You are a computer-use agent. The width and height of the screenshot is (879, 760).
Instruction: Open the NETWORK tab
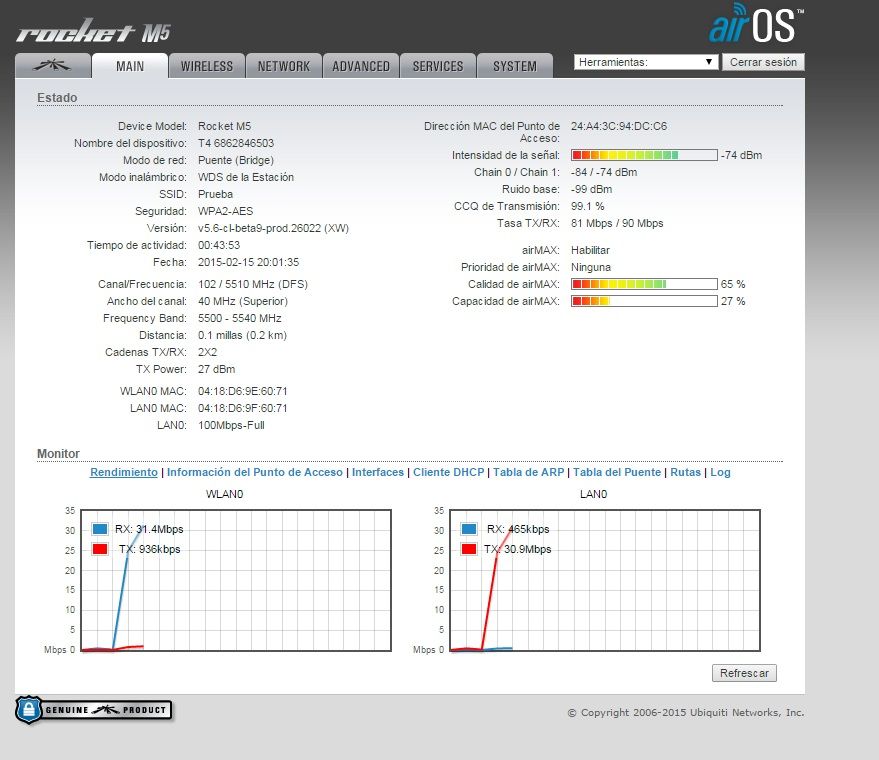(x=283, y=66)
